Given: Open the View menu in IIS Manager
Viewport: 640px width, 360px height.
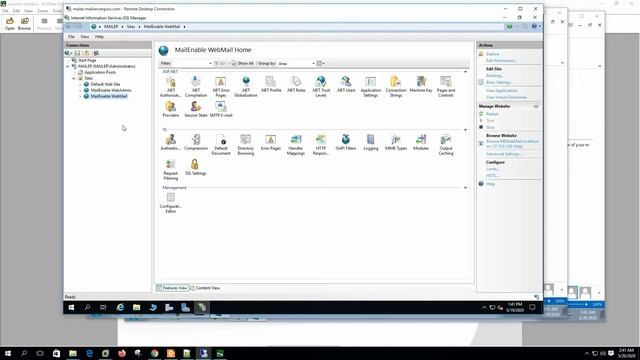Looking at the screenshot, I should [84, 37].
